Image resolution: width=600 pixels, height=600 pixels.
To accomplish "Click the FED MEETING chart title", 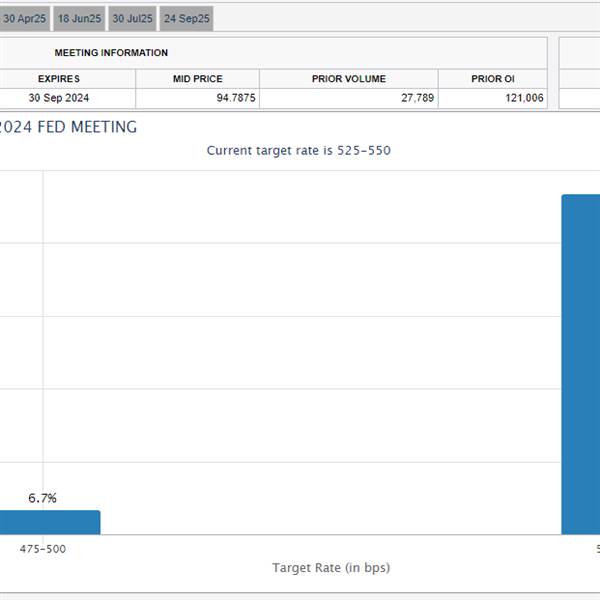I will [x=68, y=127].
